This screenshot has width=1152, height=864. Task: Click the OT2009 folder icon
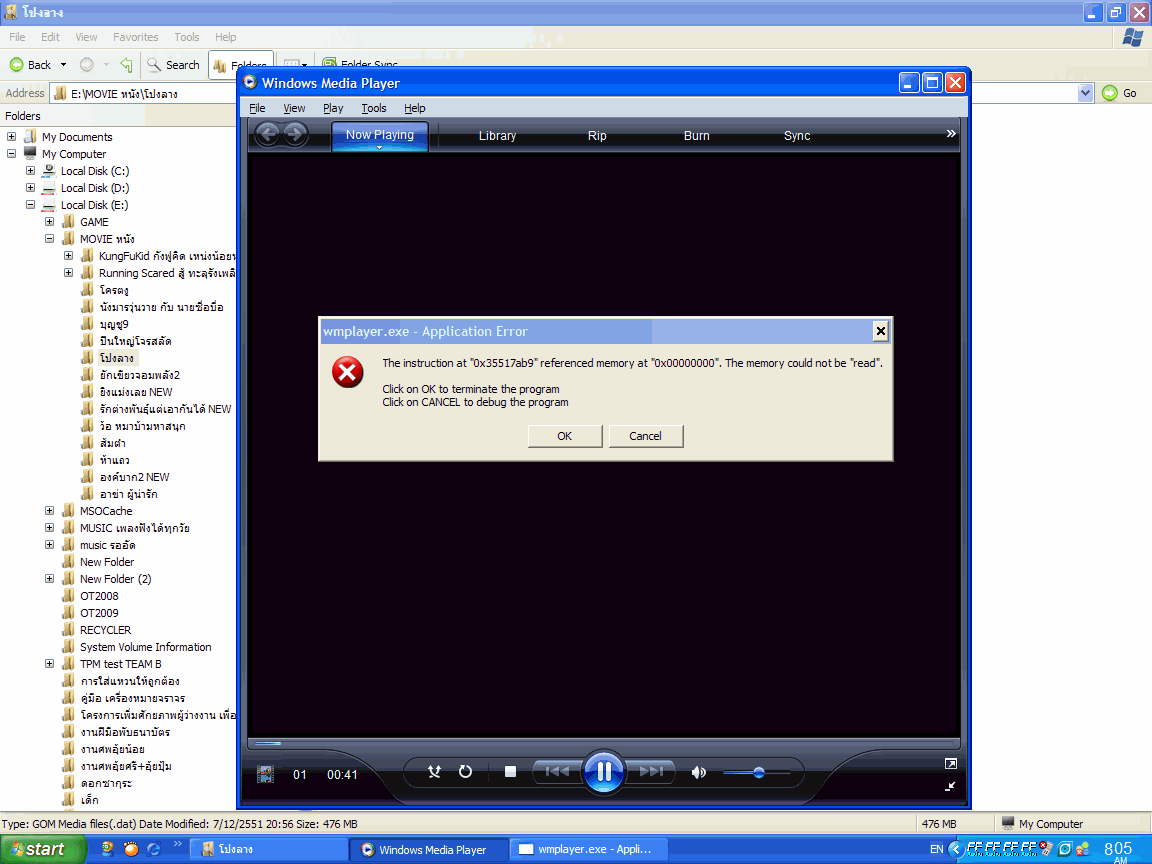point(68,613)
